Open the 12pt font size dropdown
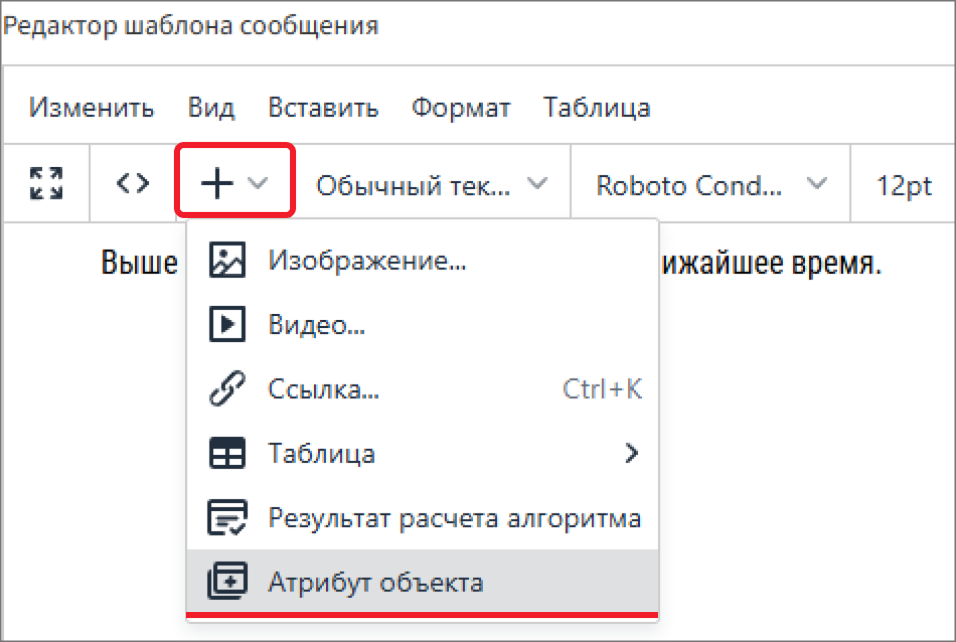This screenshot has height=642, width=956. [904, 185]
